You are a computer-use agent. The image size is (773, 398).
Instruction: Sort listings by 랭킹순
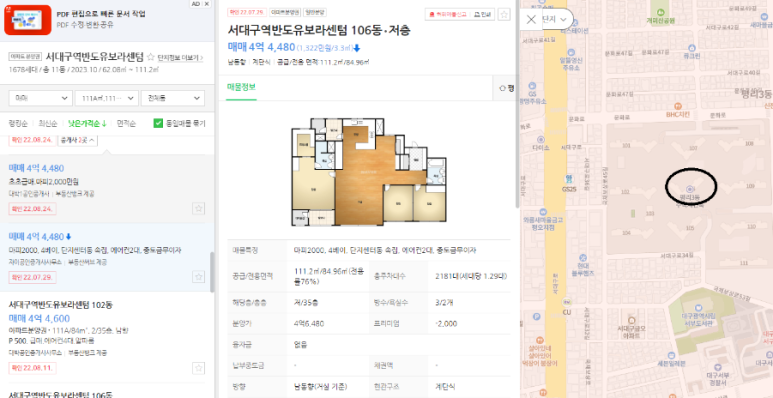coord(18,123)
